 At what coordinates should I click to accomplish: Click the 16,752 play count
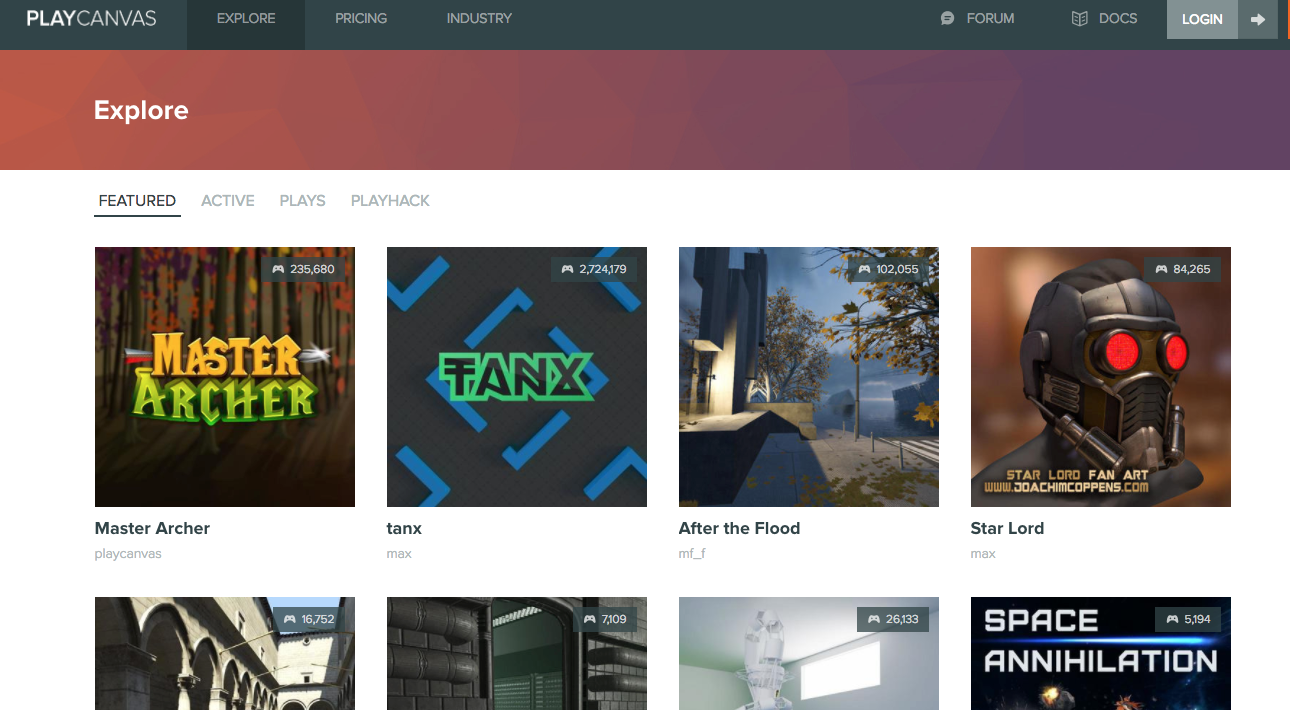(318, 619)
